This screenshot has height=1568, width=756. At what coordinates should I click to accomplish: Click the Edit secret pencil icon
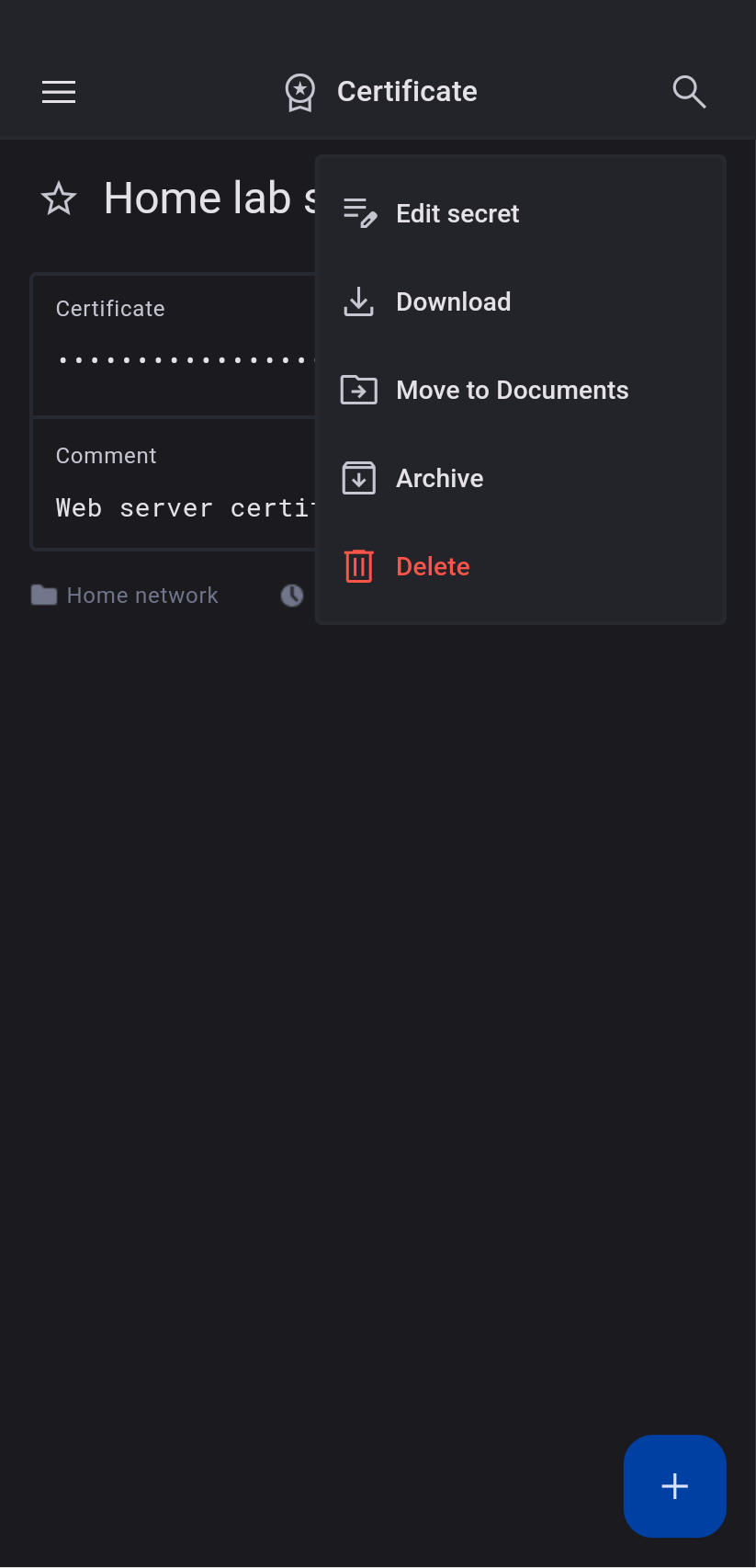(359, 213)
